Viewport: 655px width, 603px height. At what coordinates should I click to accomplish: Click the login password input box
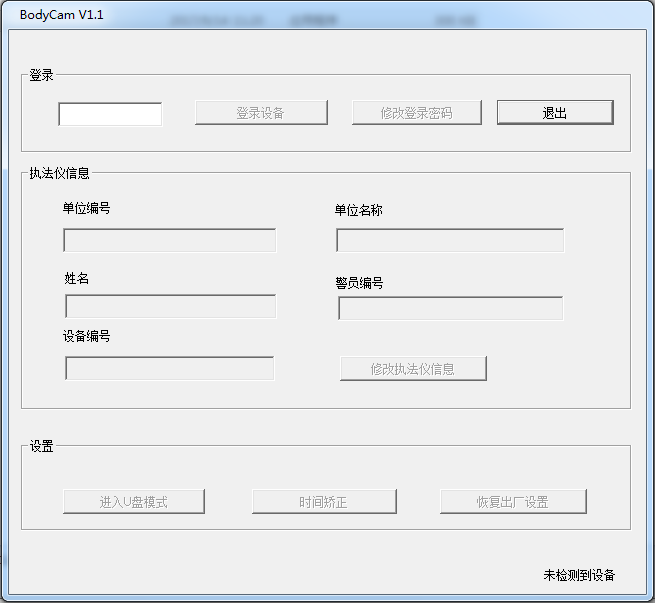[x=110, y=114]
